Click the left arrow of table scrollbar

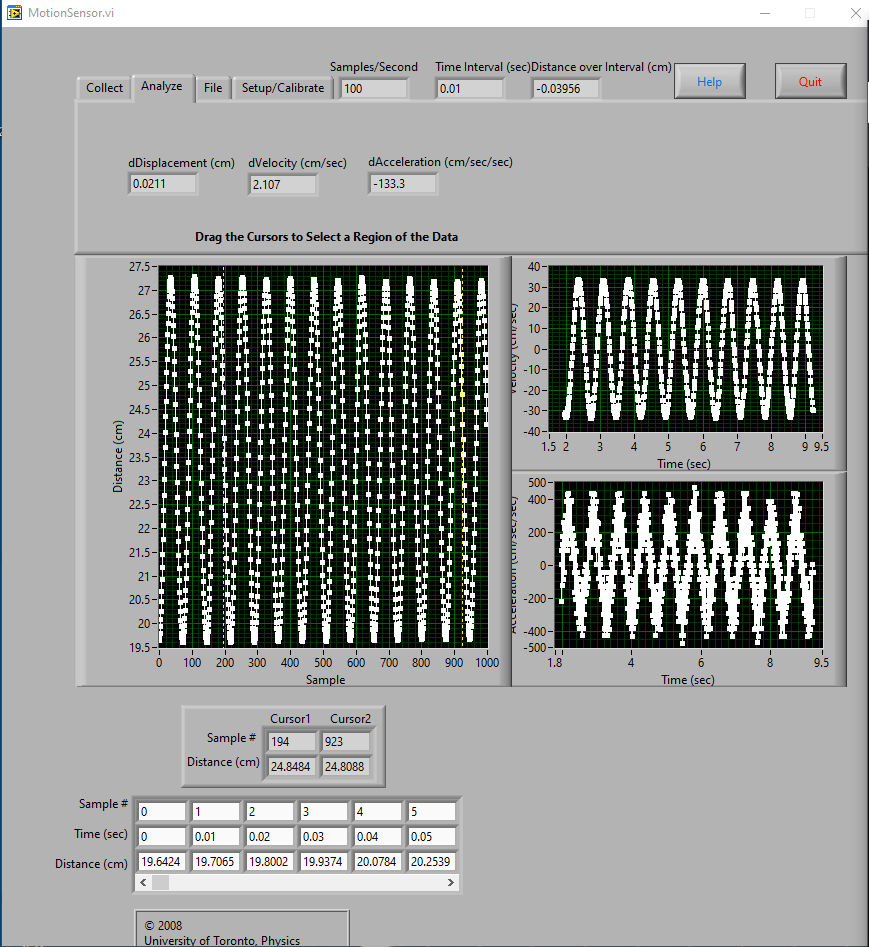point(143,882)
